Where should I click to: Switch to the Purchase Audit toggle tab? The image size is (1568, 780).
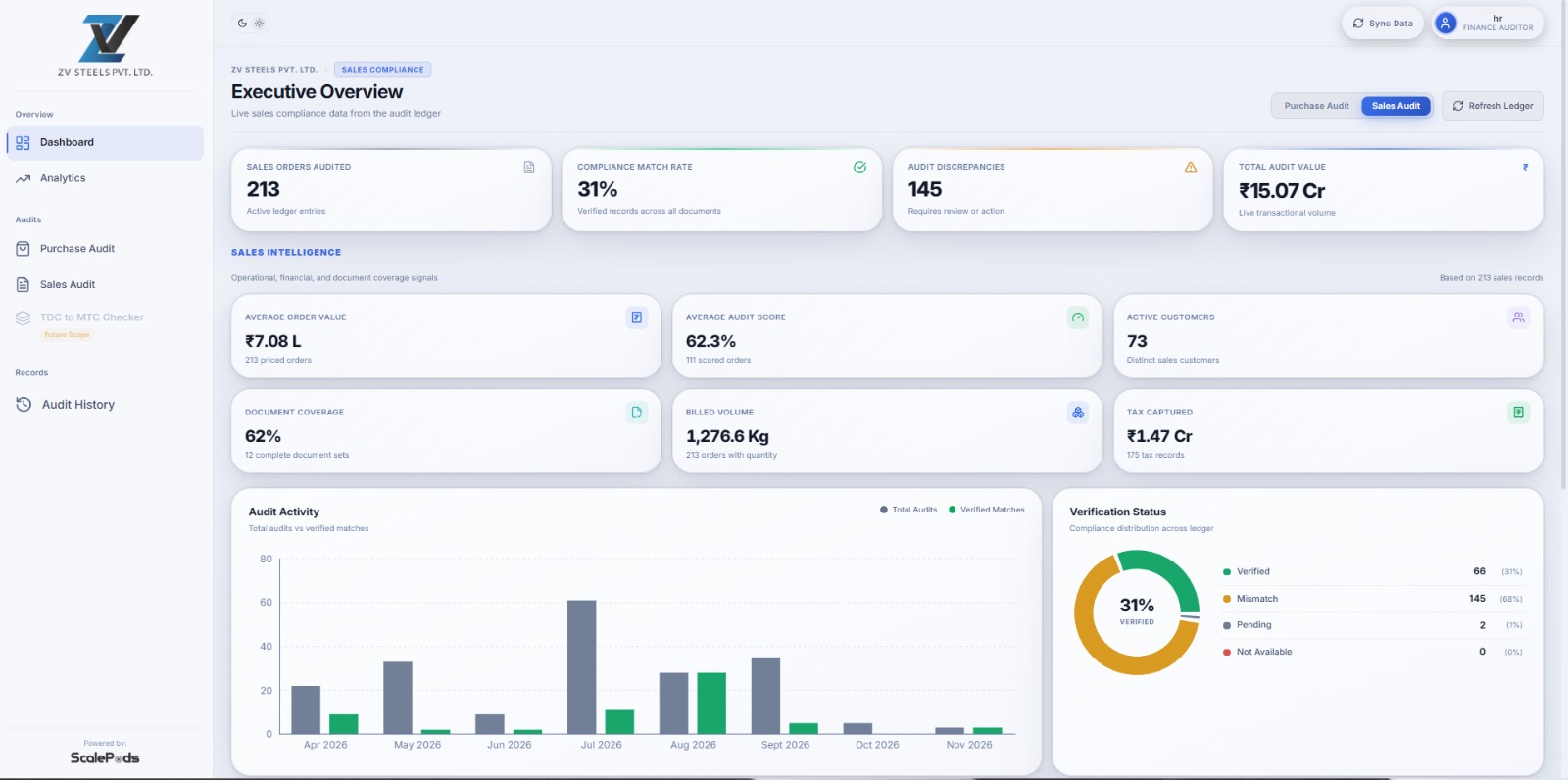[x=1316, y=106]
